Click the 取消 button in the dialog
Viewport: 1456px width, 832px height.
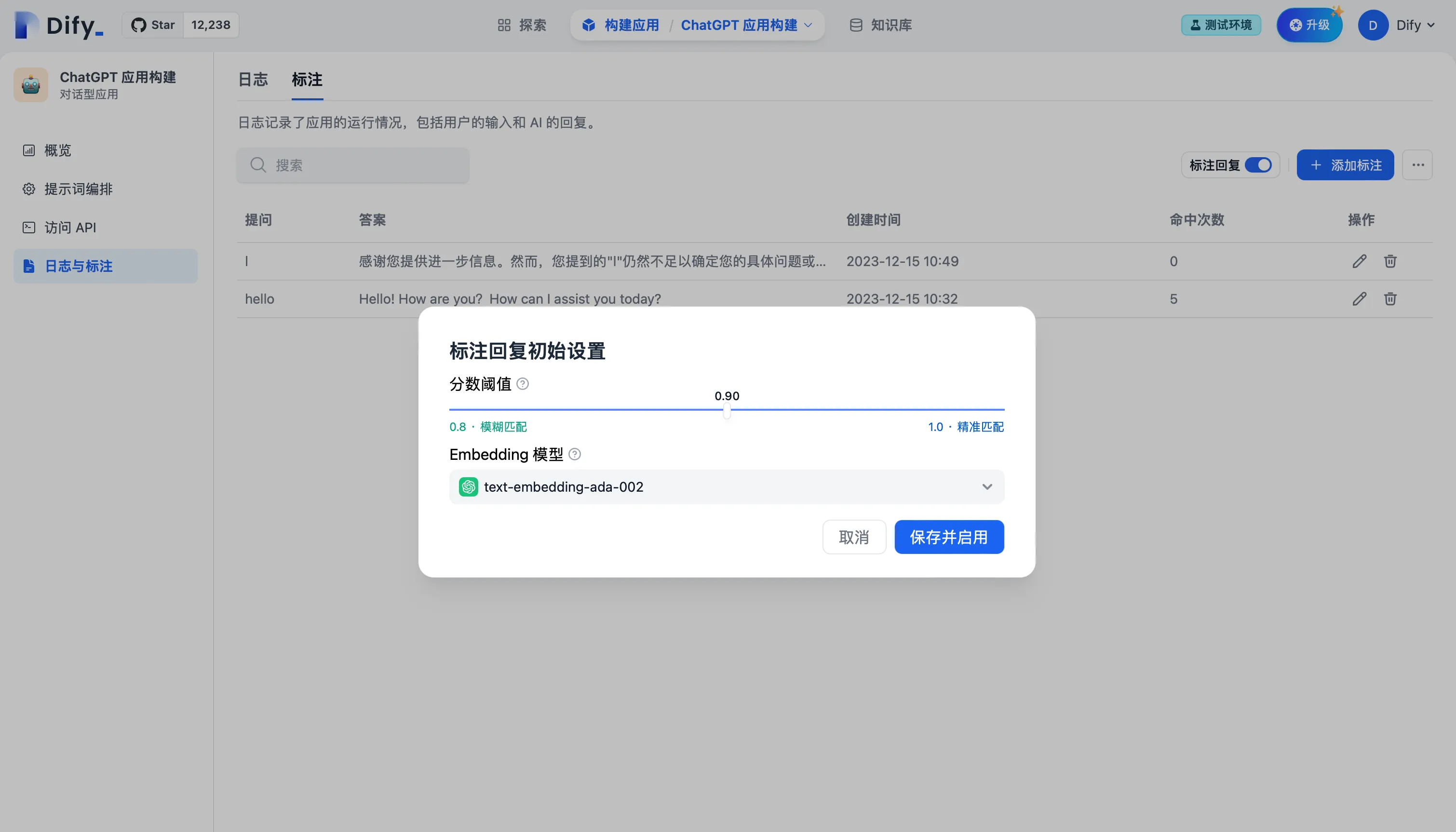tap(854, 537)
